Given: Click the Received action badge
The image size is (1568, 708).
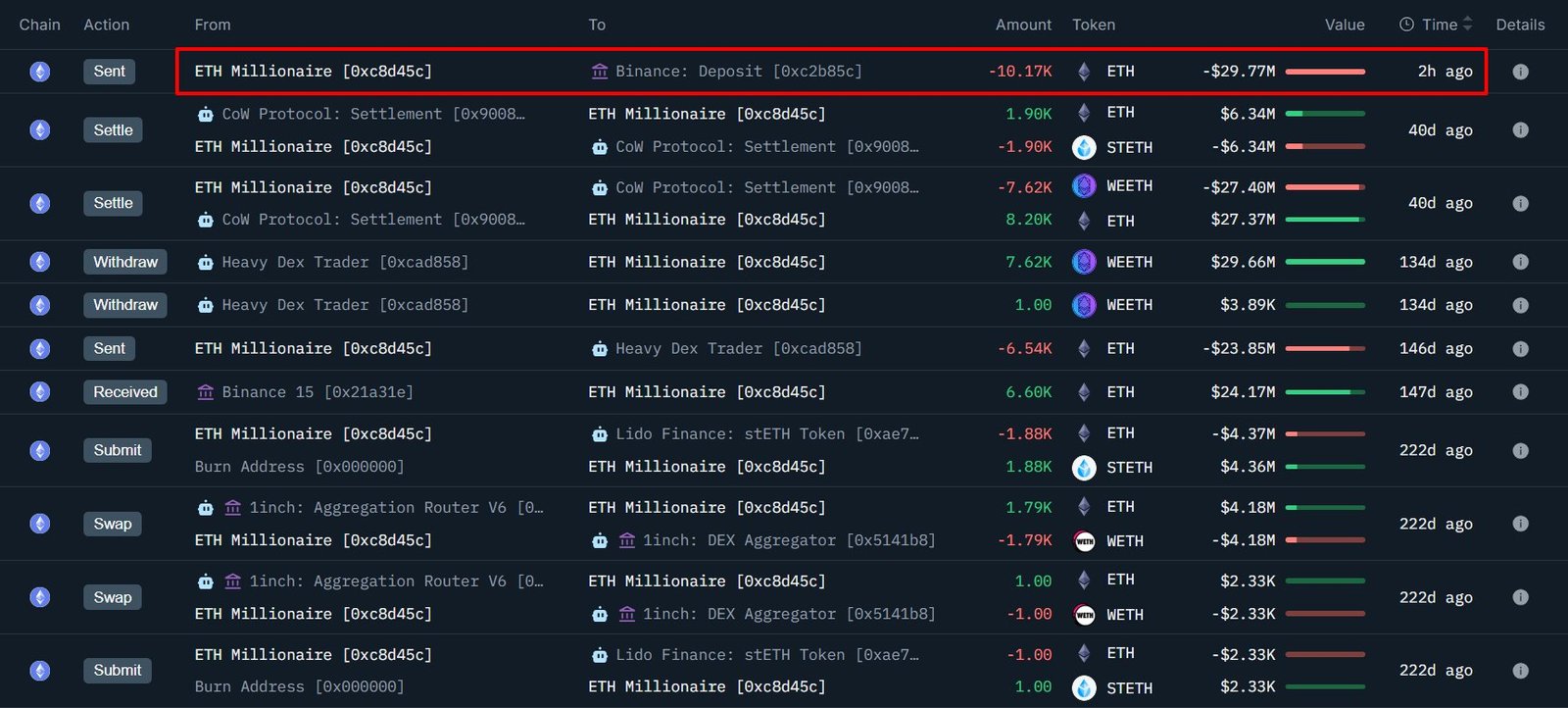Looking at the screenshot, I should point(125,392).
